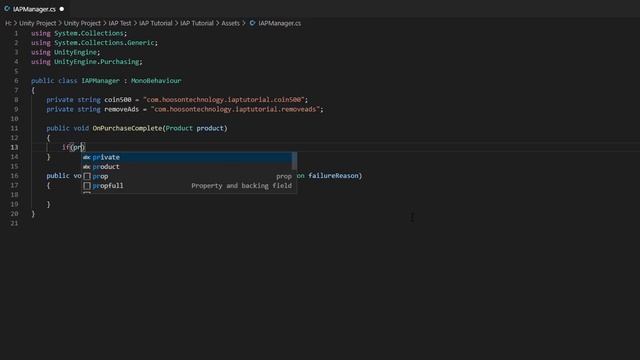Open first Unity Project breadcrumb segment

(x=38, y=23)
